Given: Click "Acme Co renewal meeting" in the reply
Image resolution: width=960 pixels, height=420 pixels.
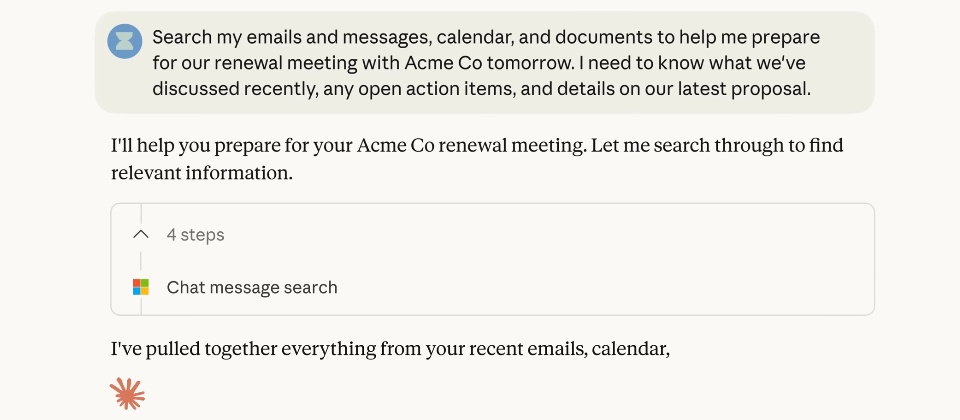Looking at the screenshot, I should point(468,146).
